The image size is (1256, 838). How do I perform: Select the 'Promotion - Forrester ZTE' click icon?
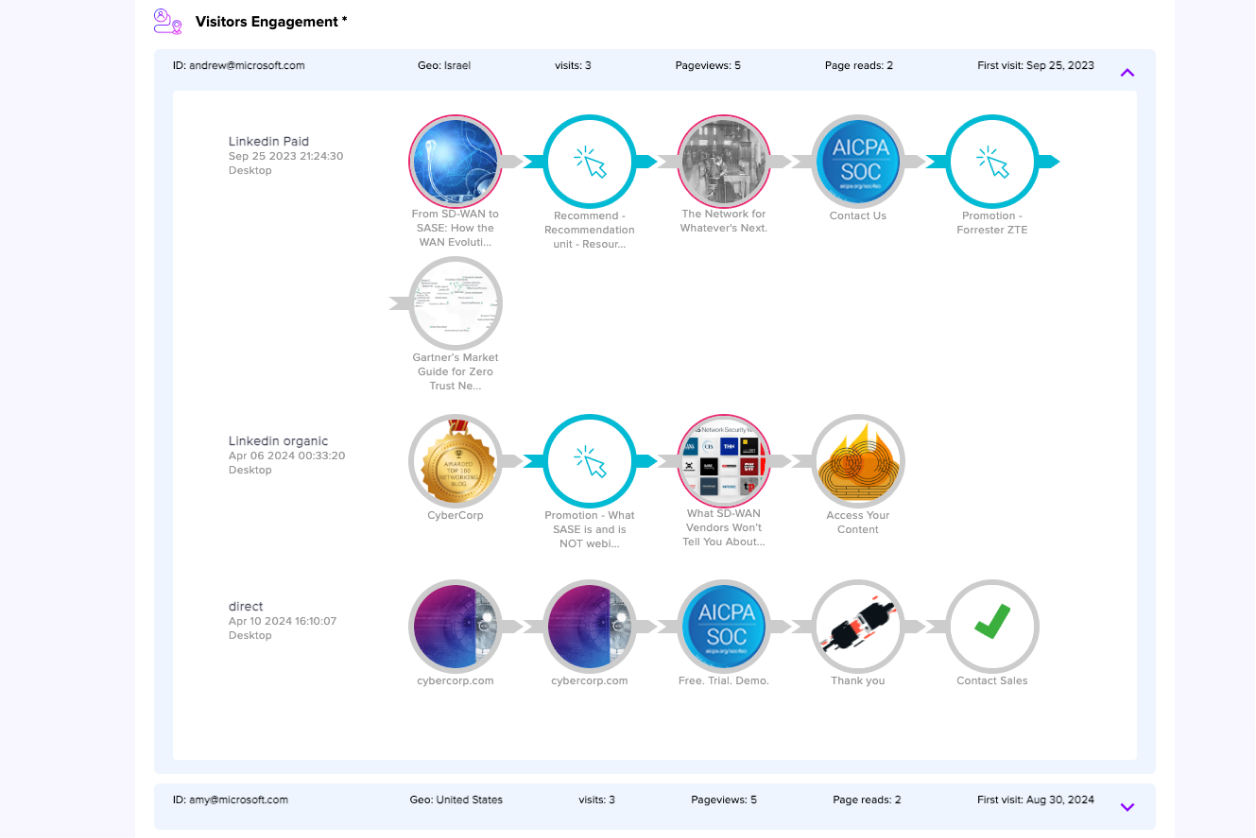(x=993, y=162)
